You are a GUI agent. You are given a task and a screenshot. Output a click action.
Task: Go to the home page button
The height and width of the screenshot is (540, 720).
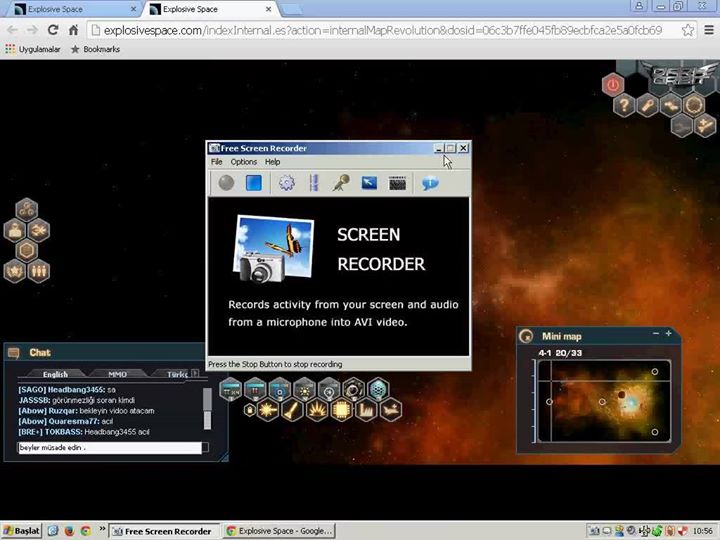pyautogui.click(x=73, y=30)
